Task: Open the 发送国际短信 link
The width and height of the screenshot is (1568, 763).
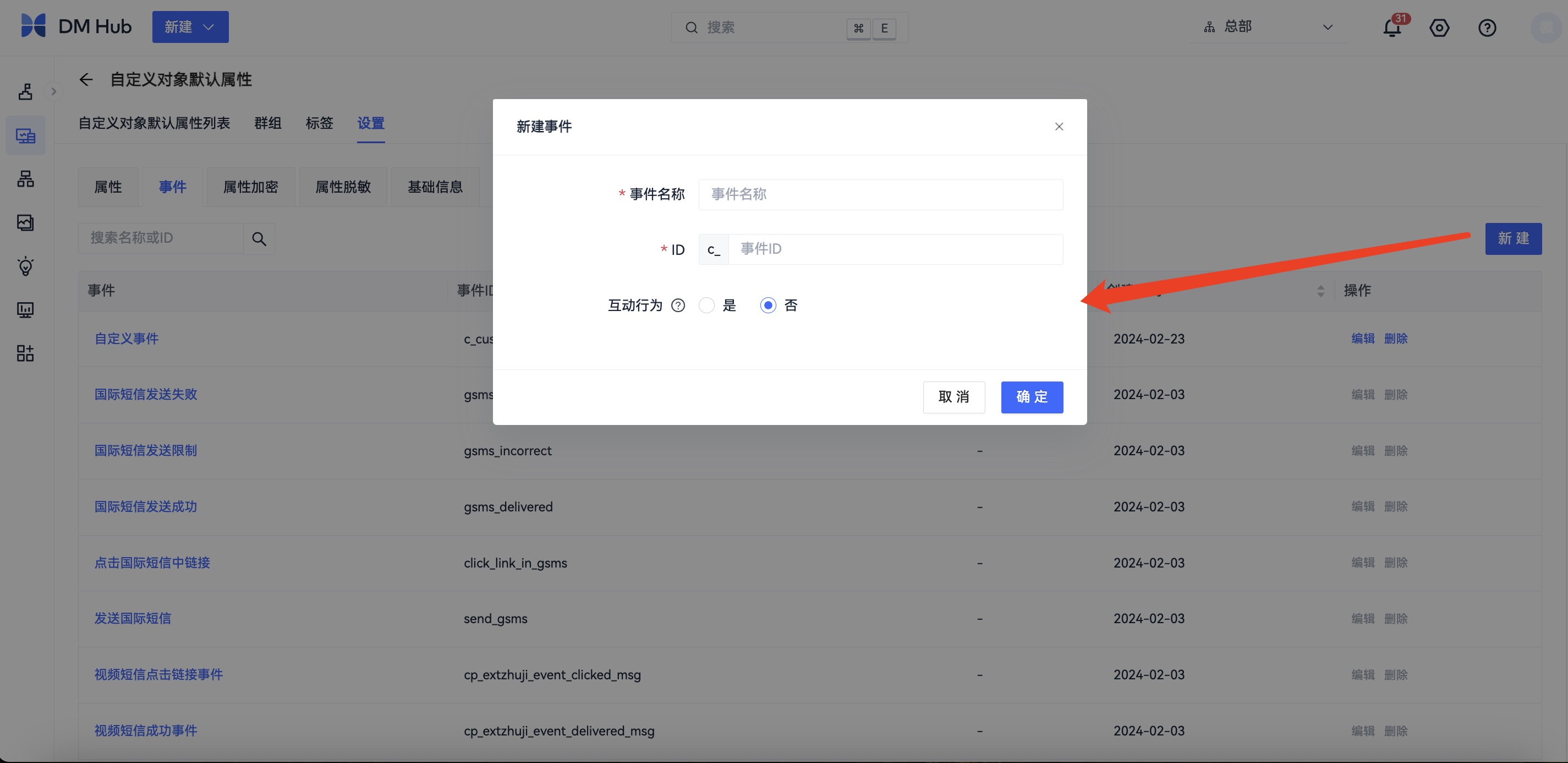Action: (x=133, y=619)
